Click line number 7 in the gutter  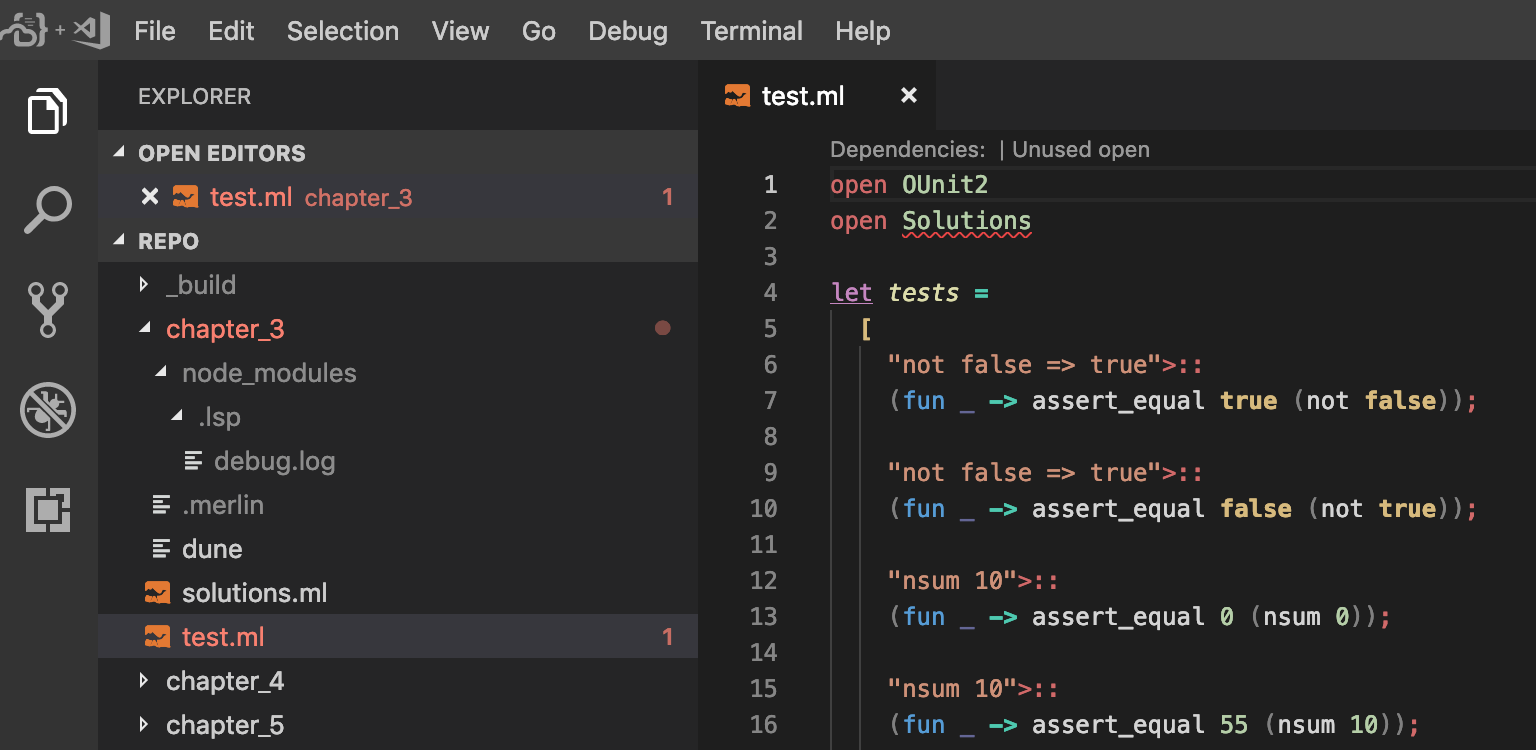pos(770,401)
